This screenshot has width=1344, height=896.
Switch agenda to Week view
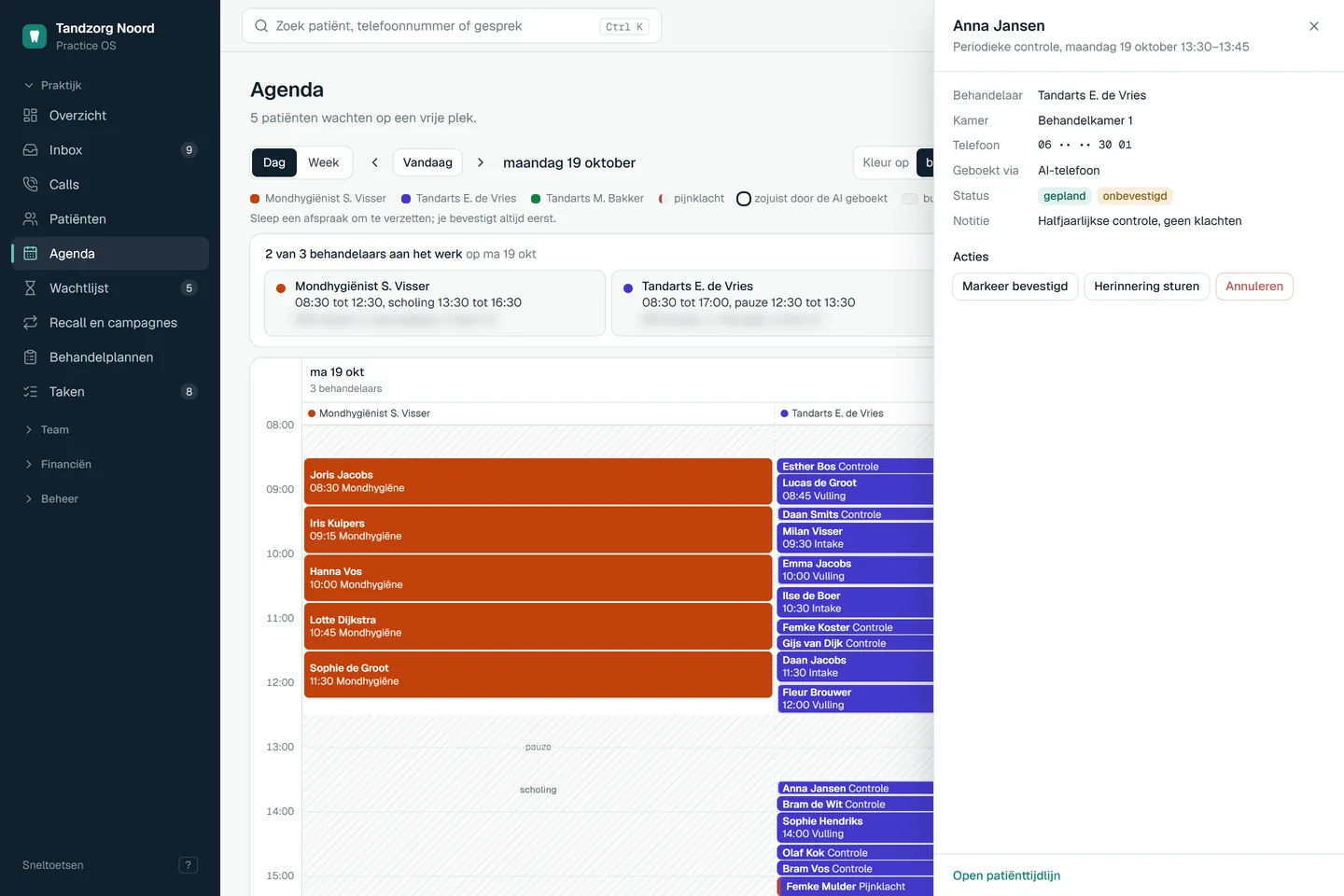click(x=324, y=162)
